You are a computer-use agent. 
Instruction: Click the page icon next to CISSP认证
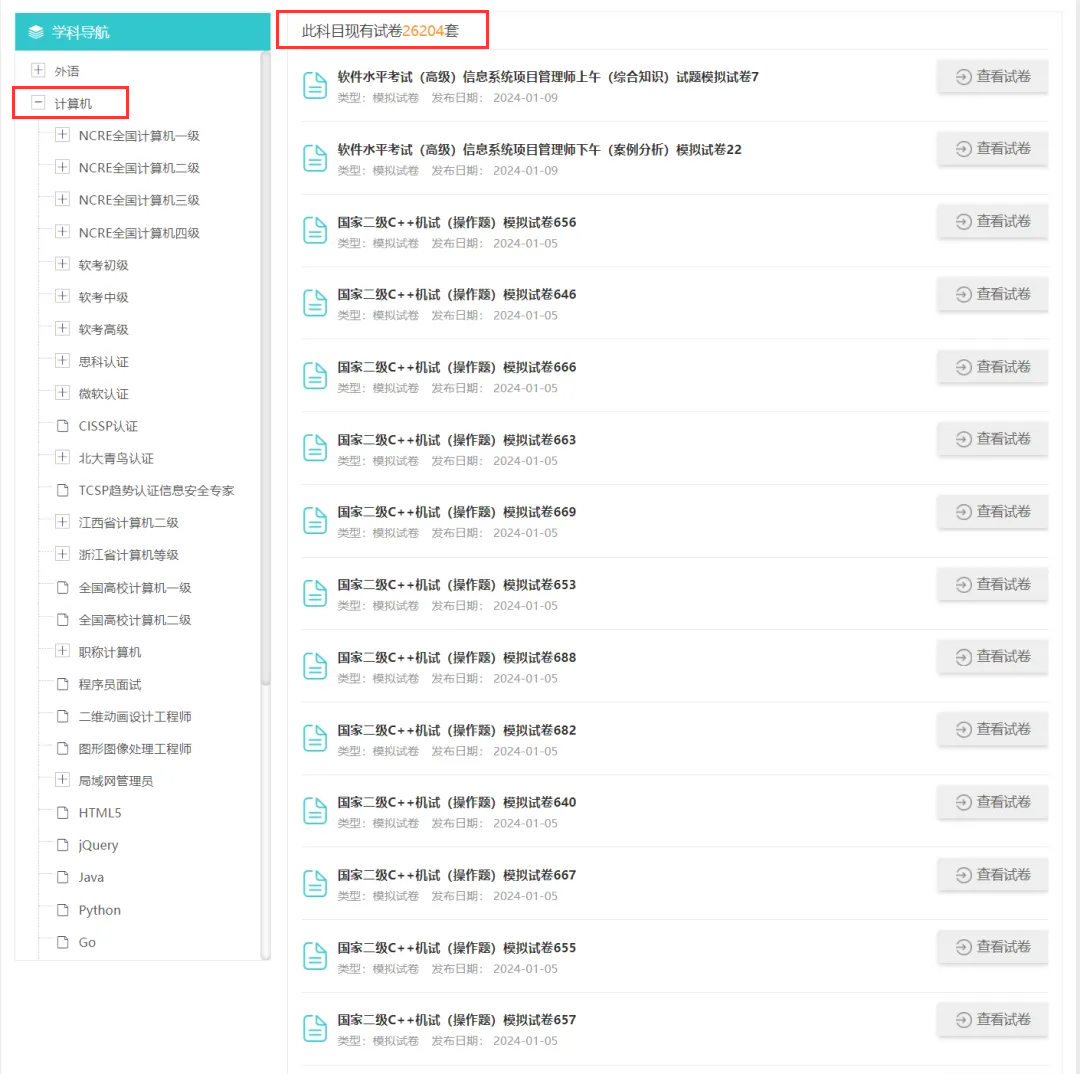point(62,426)
